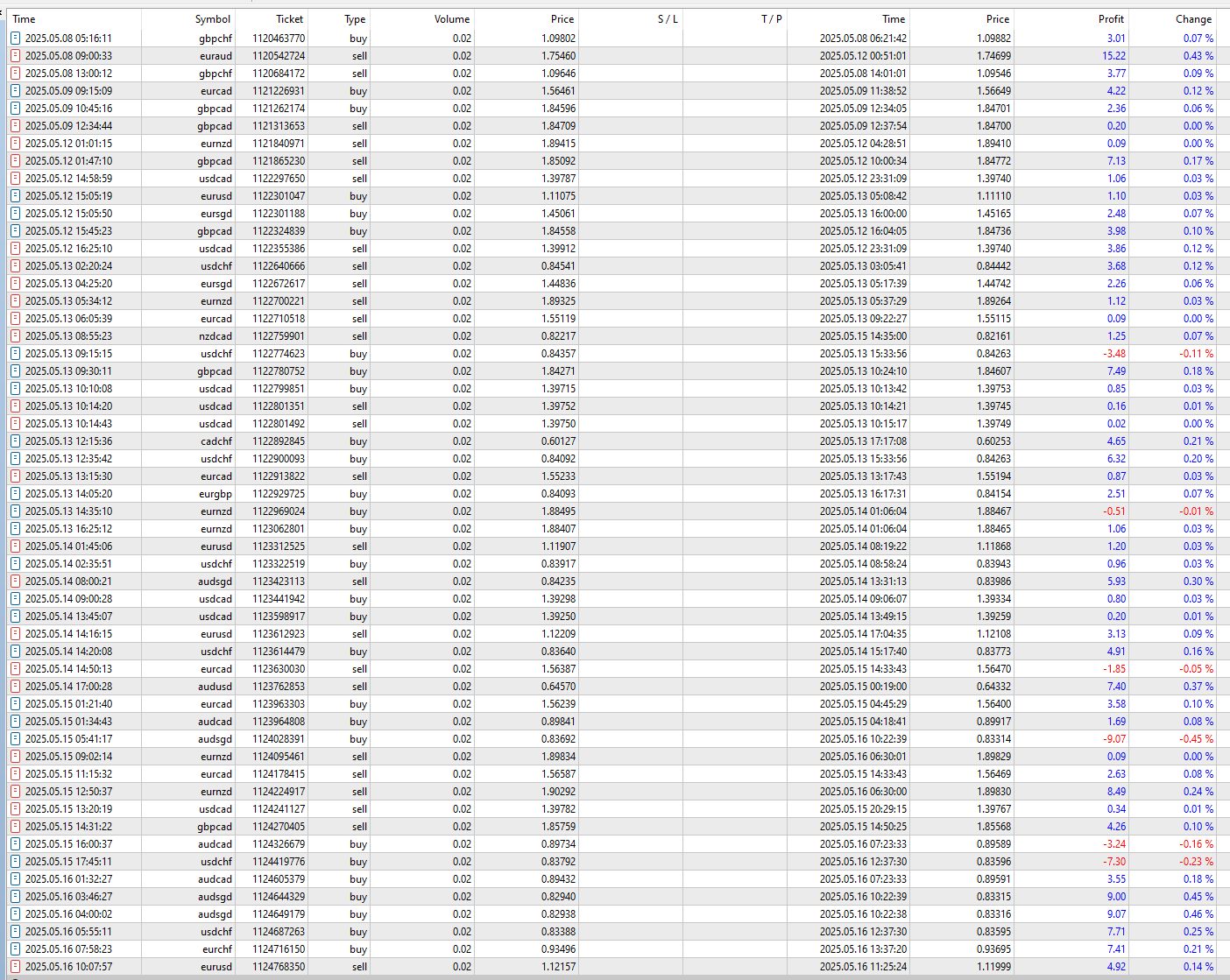Click the sell icon for ticket 1124768350

click(15, 967)
